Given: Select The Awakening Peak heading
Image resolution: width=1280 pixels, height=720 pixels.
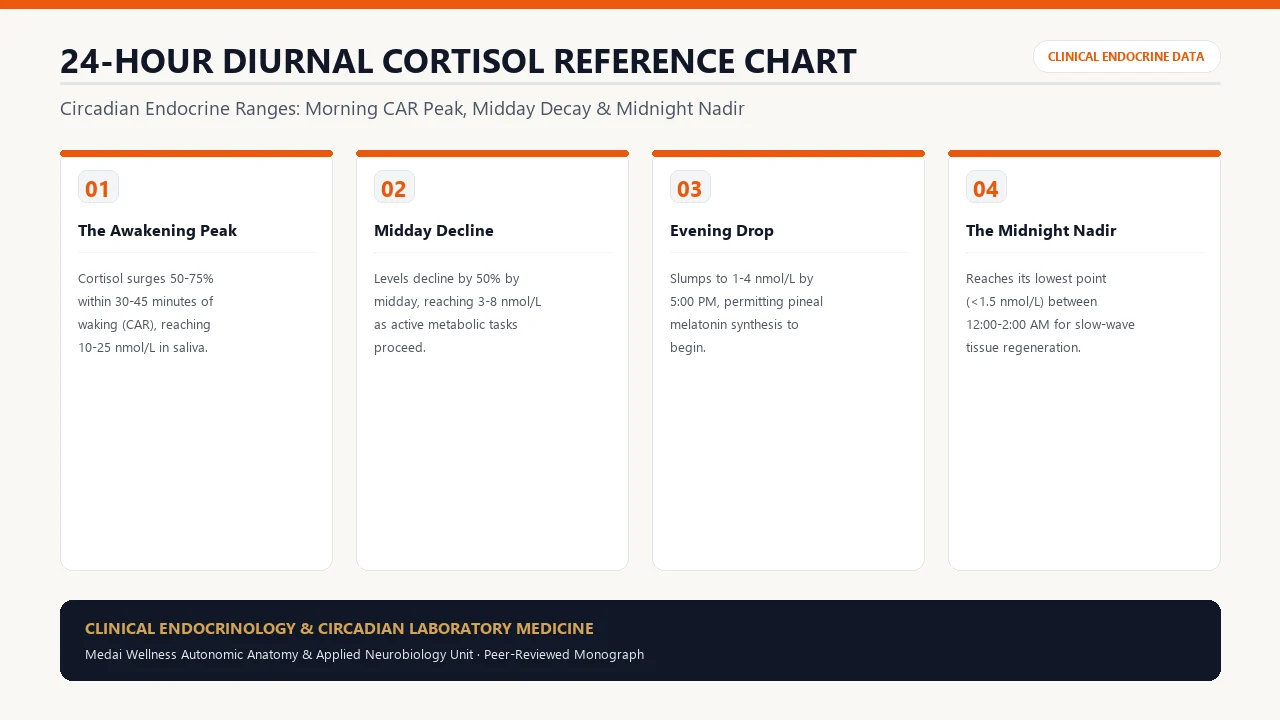Looking at the screenshot, I should click(x=157, y=231).
